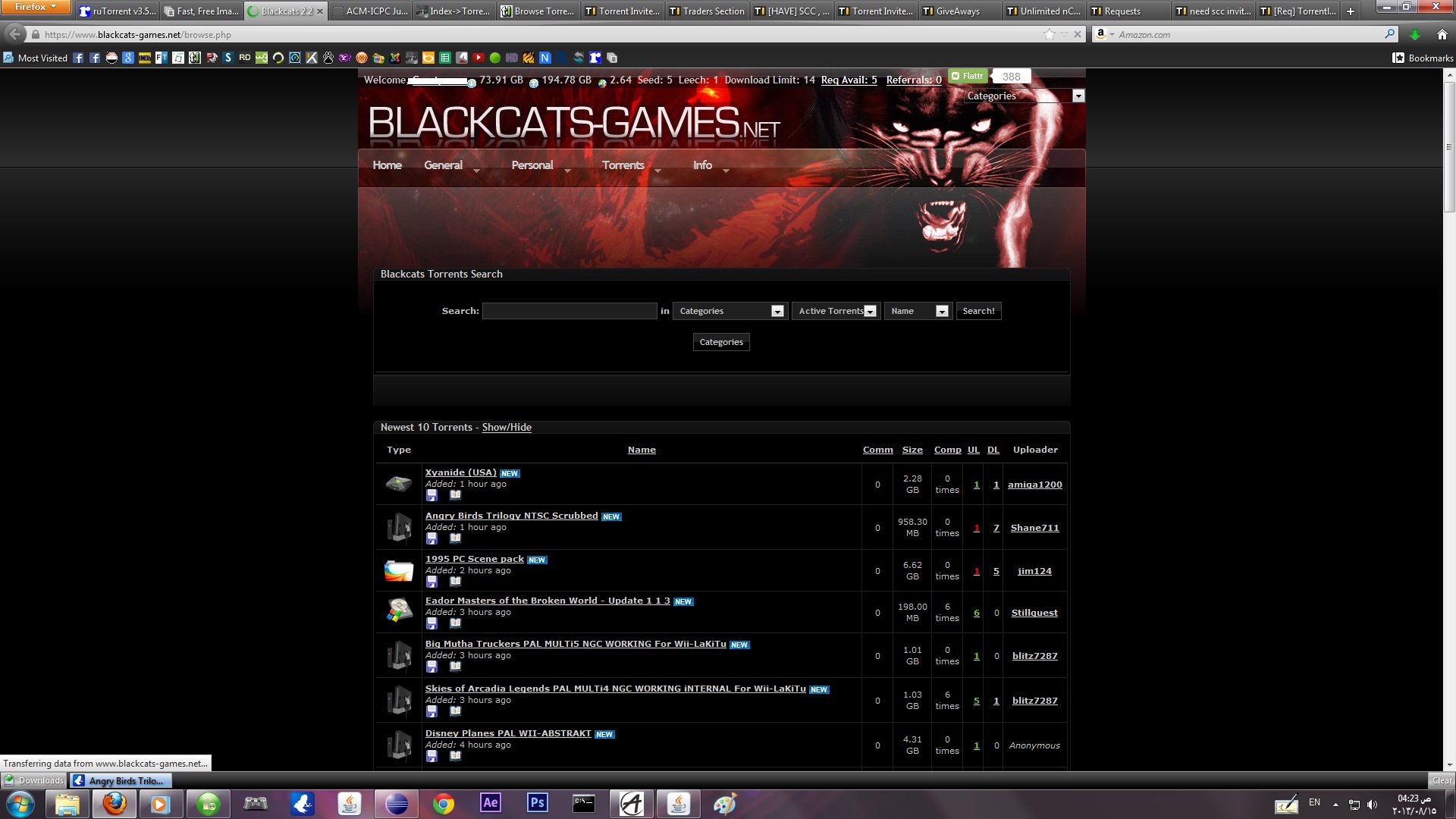Switch to Traders Section tab
The image size is (1456, 819).
(x=707, y=11)
